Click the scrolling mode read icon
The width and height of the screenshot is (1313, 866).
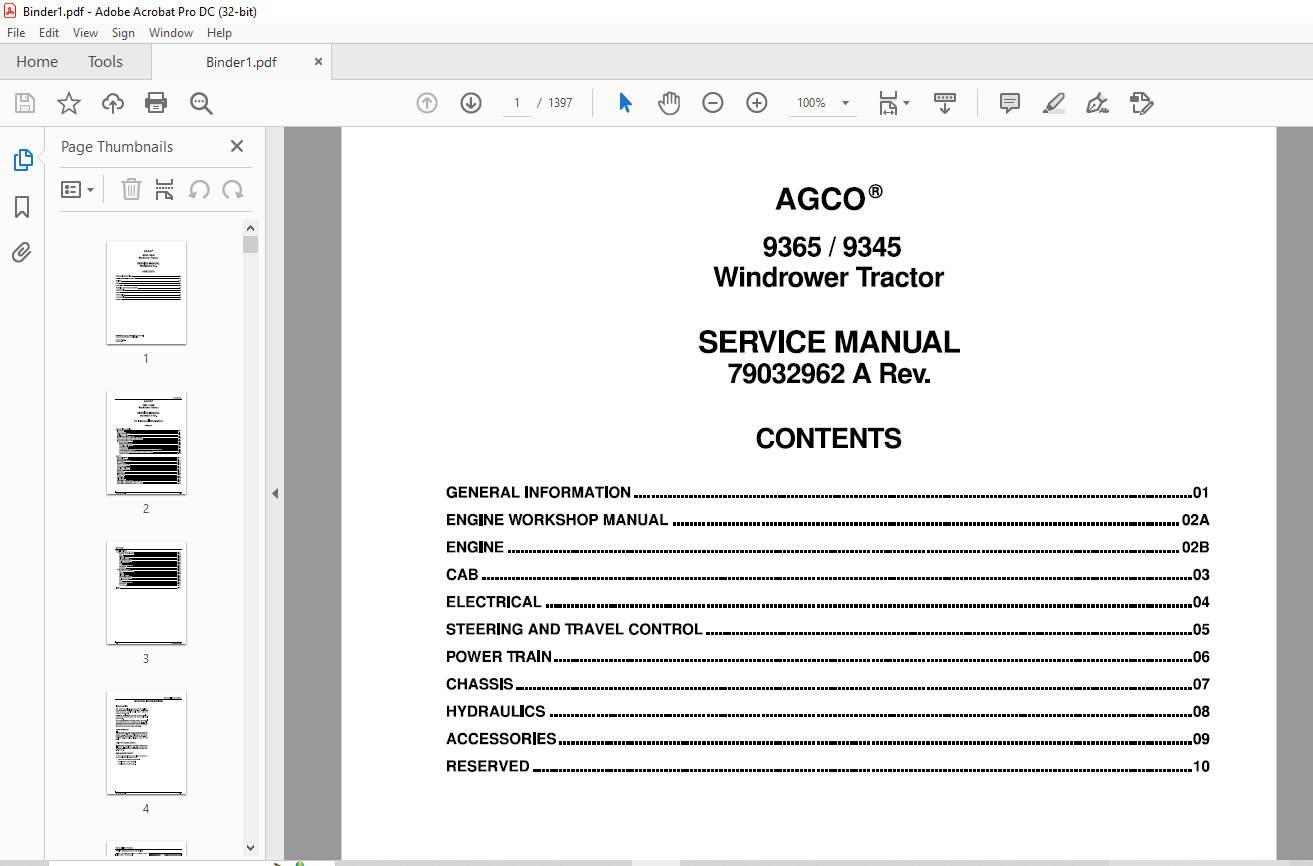(945, 103)
